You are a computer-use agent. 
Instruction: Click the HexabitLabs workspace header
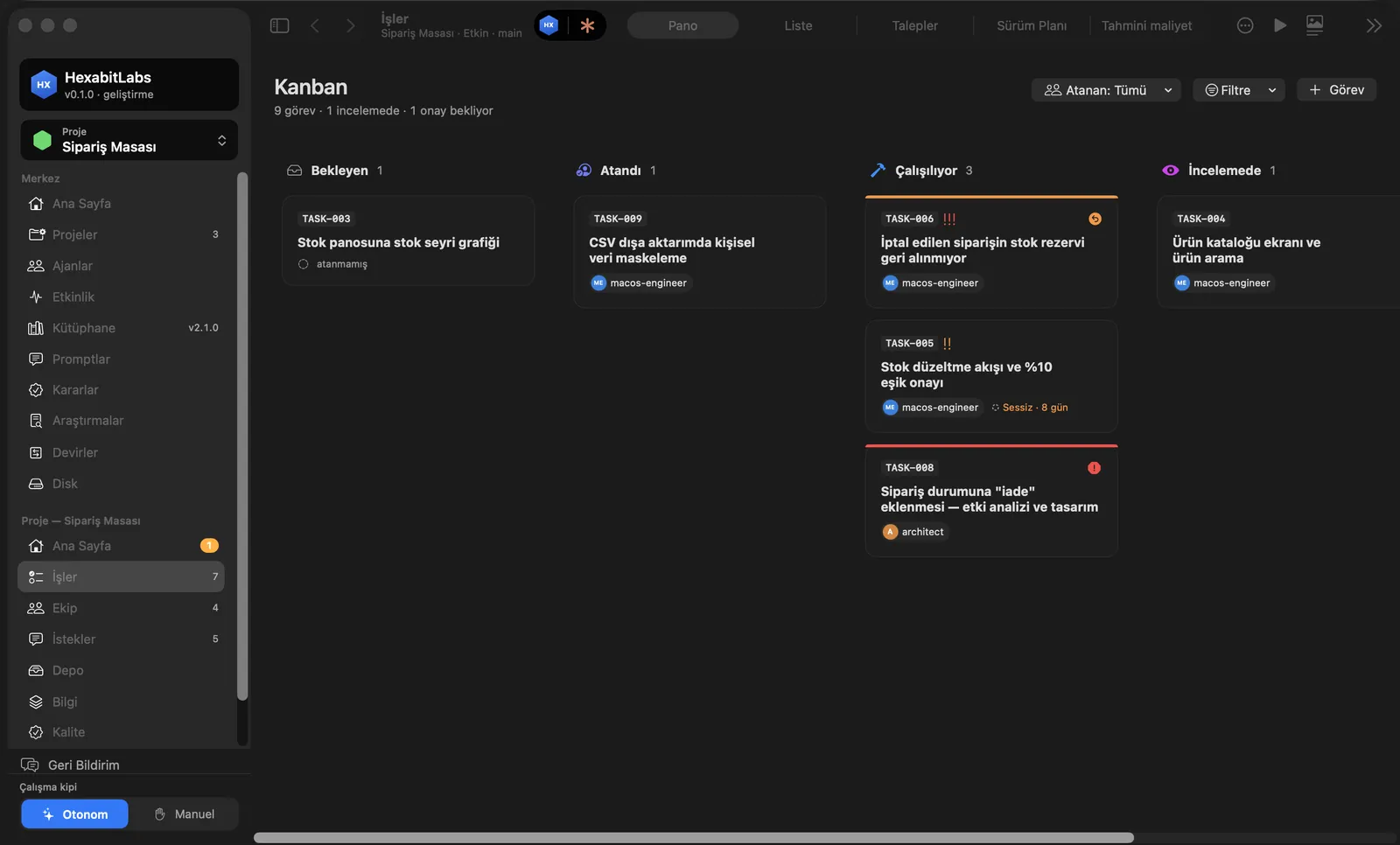tap(129, 85)
